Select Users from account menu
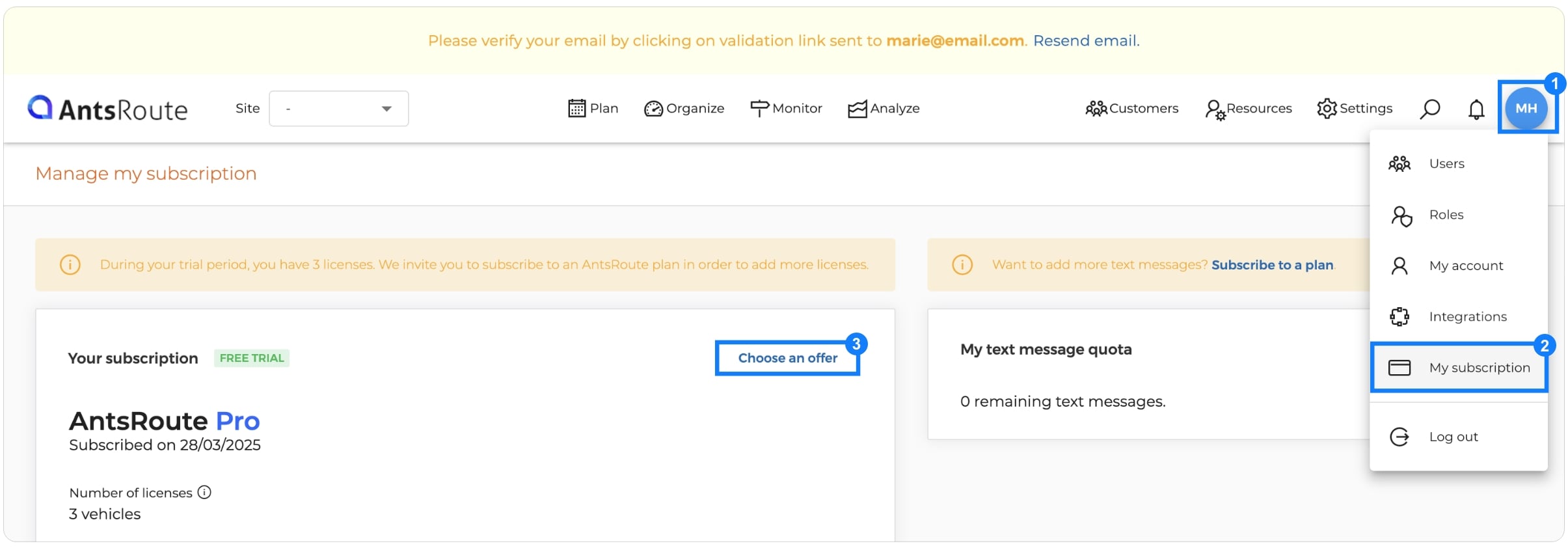 coord(1446,163)
